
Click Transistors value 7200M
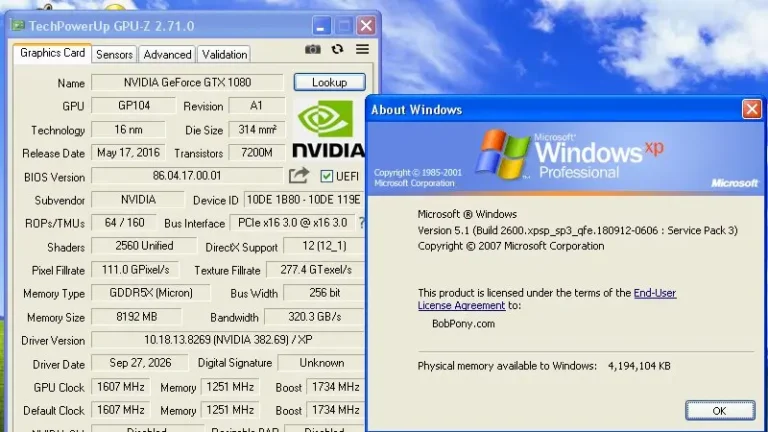click(257, 153)
